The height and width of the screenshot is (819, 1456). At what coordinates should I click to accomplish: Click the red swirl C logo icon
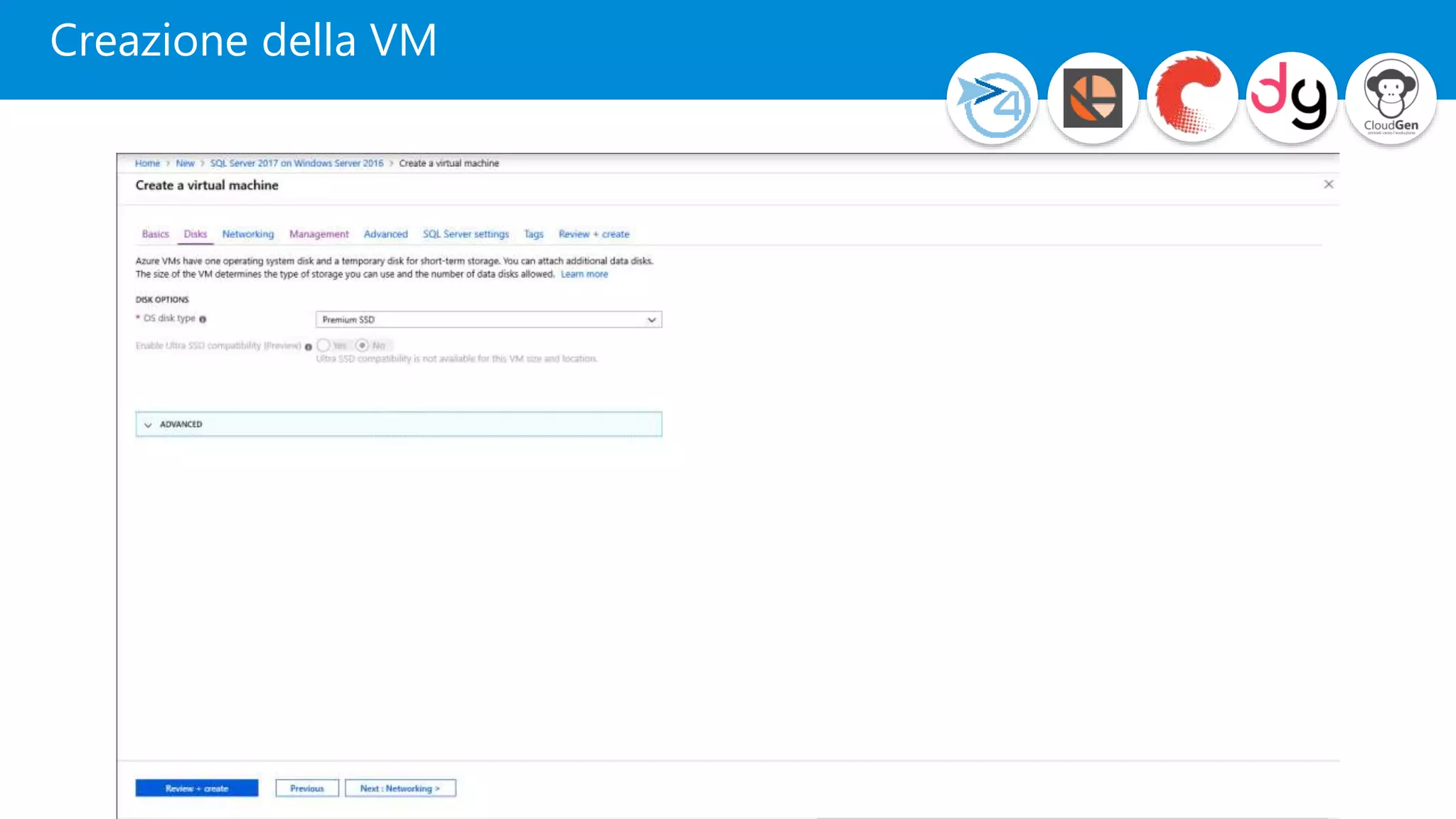pyautogui.click(x=1192, y=98)
